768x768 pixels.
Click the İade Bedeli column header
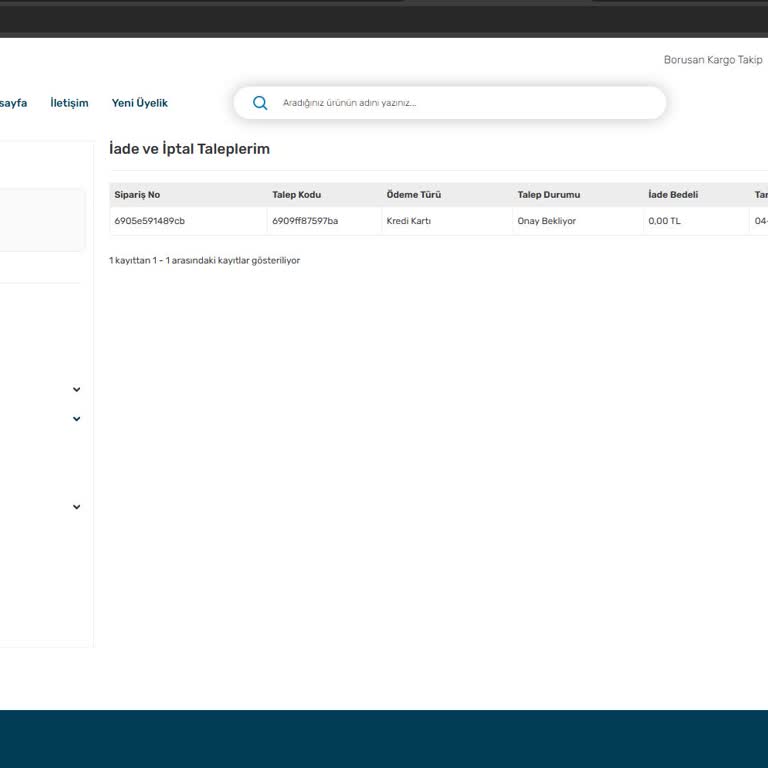(673, 195)
